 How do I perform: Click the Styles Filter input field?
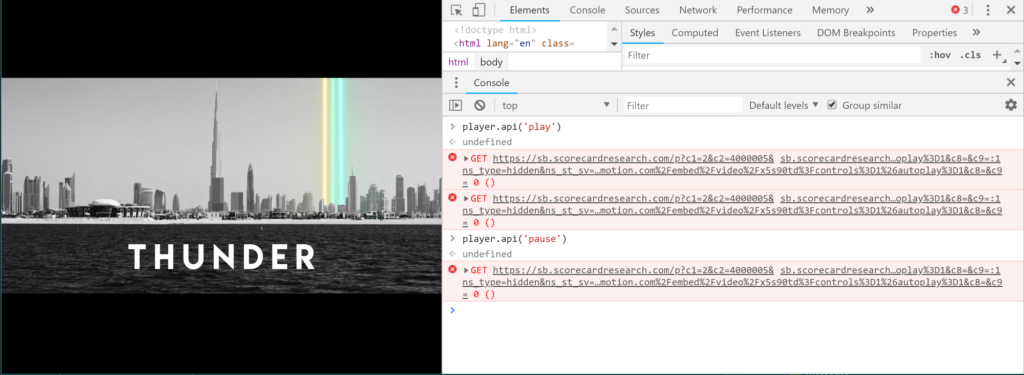pos(771,56)
